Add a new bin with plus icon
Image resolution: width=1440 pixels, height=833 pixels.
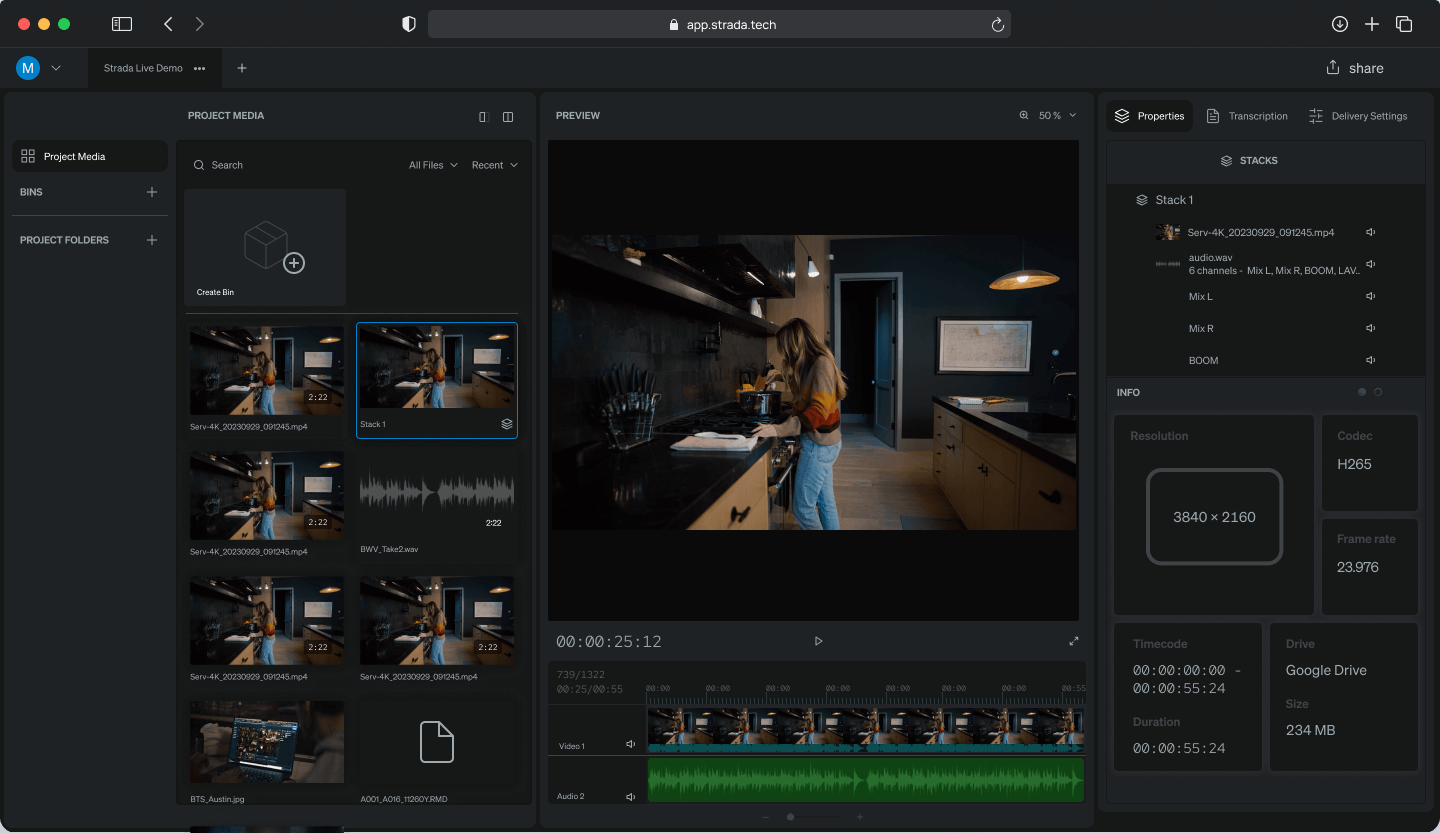152,192
